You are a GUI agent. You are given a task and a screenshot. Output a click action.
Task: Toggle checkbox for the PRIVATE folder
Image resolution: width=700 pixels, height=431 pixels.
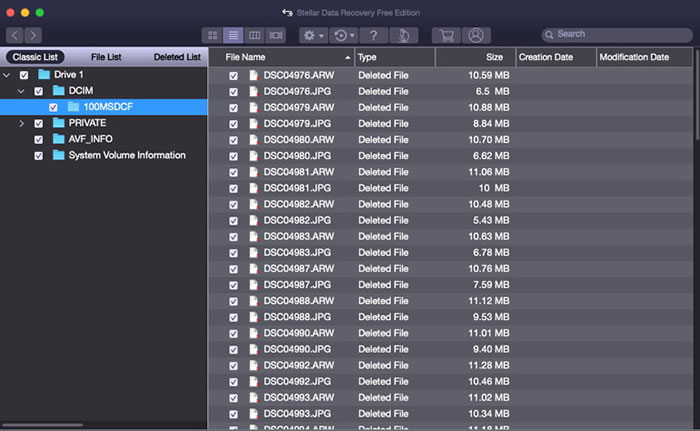39,123
